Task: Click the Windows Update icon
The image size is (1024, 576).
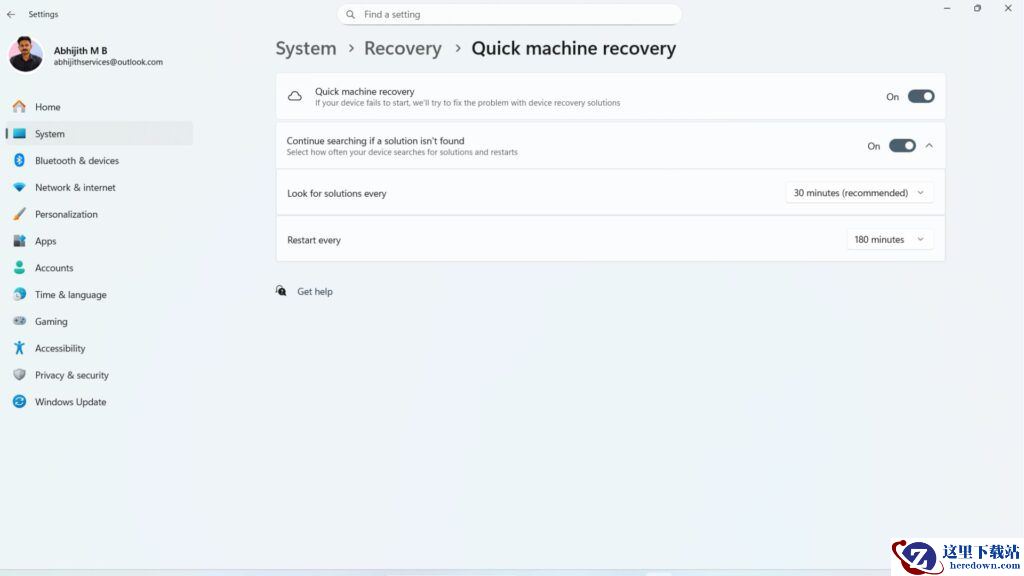Action: point(19,402)
